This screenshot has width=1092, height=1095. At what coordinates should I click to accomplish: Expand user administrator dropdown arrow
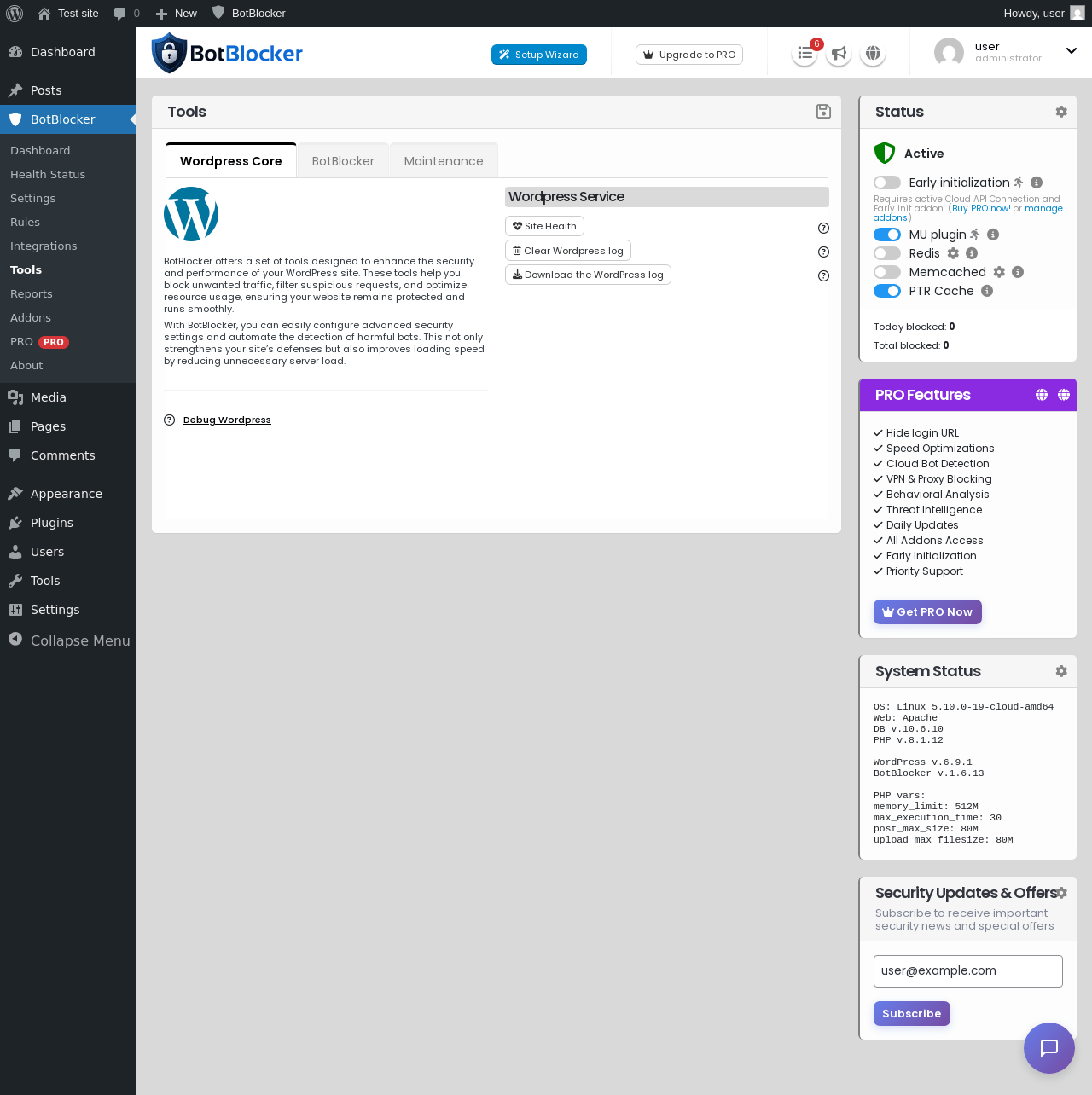(1072, 51)
